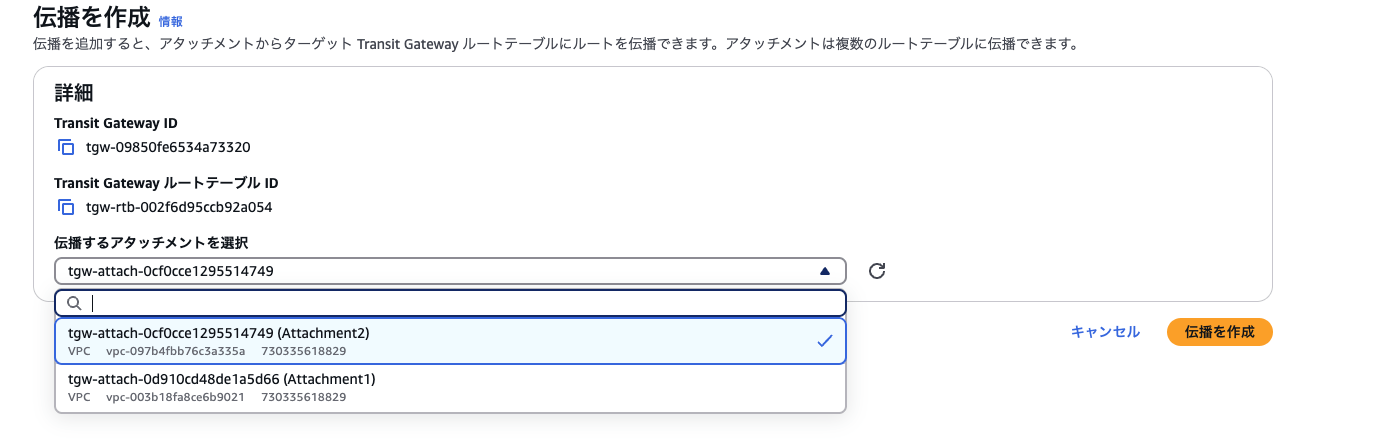
Task: Refresh the attachment list
Action: (877, 271)
